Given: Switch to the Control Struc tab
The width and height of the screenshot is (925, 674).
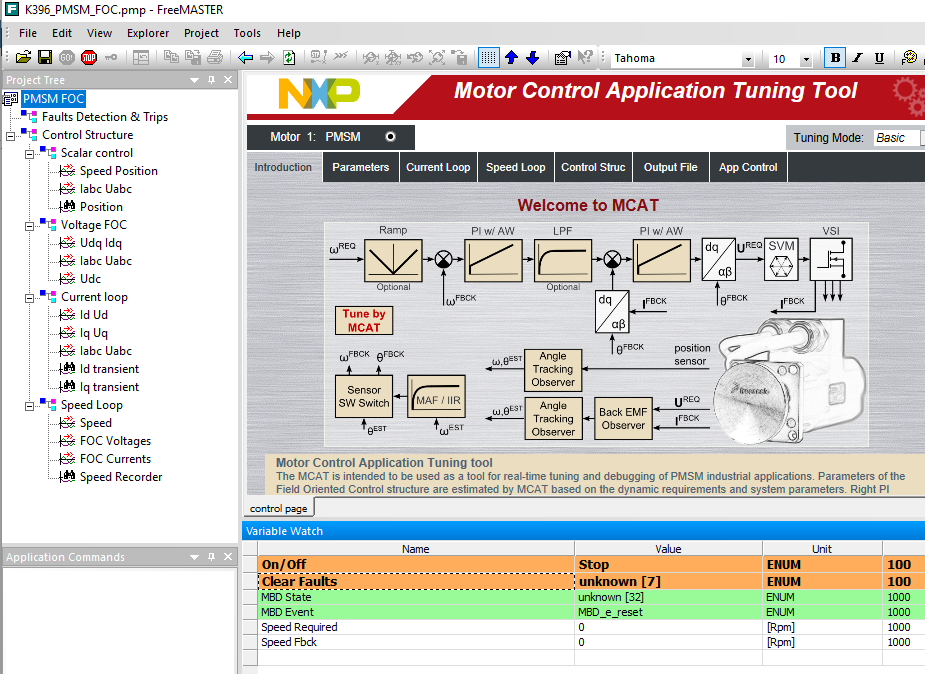Looking at the screenshot, I should pos(593,167).
